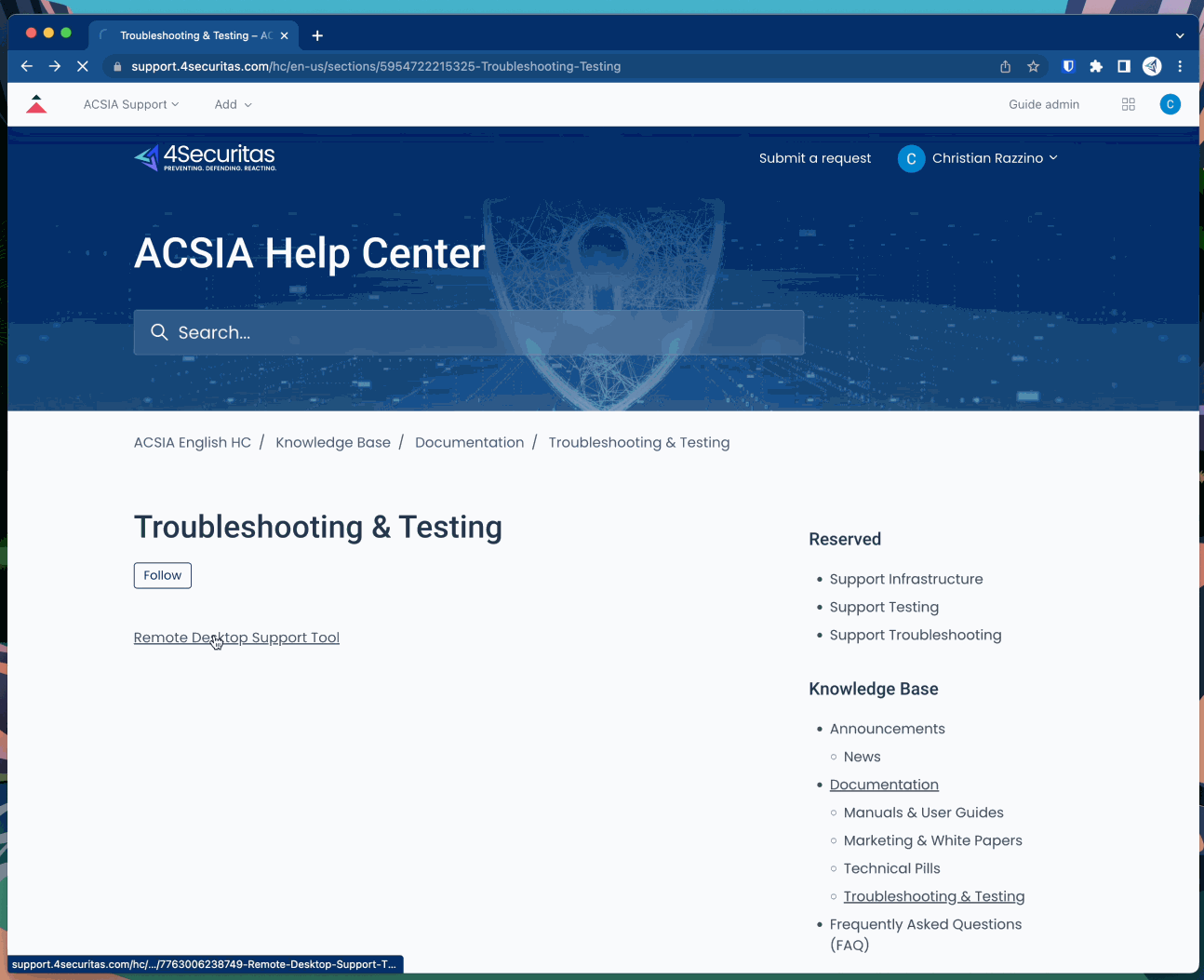Click the 4Securitas logo
This screenshot has width=1204, height=980.
pyautogui.click(x=206, y=157)
